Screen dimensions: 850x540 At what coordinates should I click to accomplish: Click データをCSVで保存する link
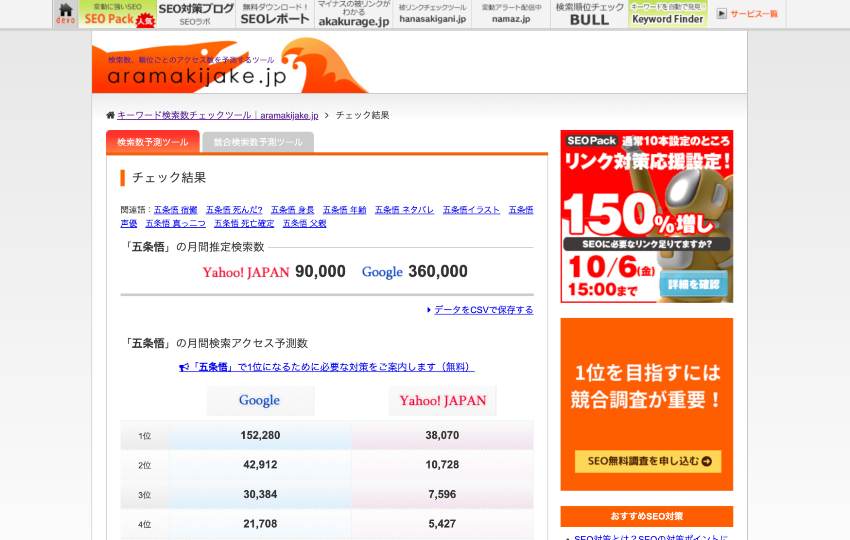484,310
